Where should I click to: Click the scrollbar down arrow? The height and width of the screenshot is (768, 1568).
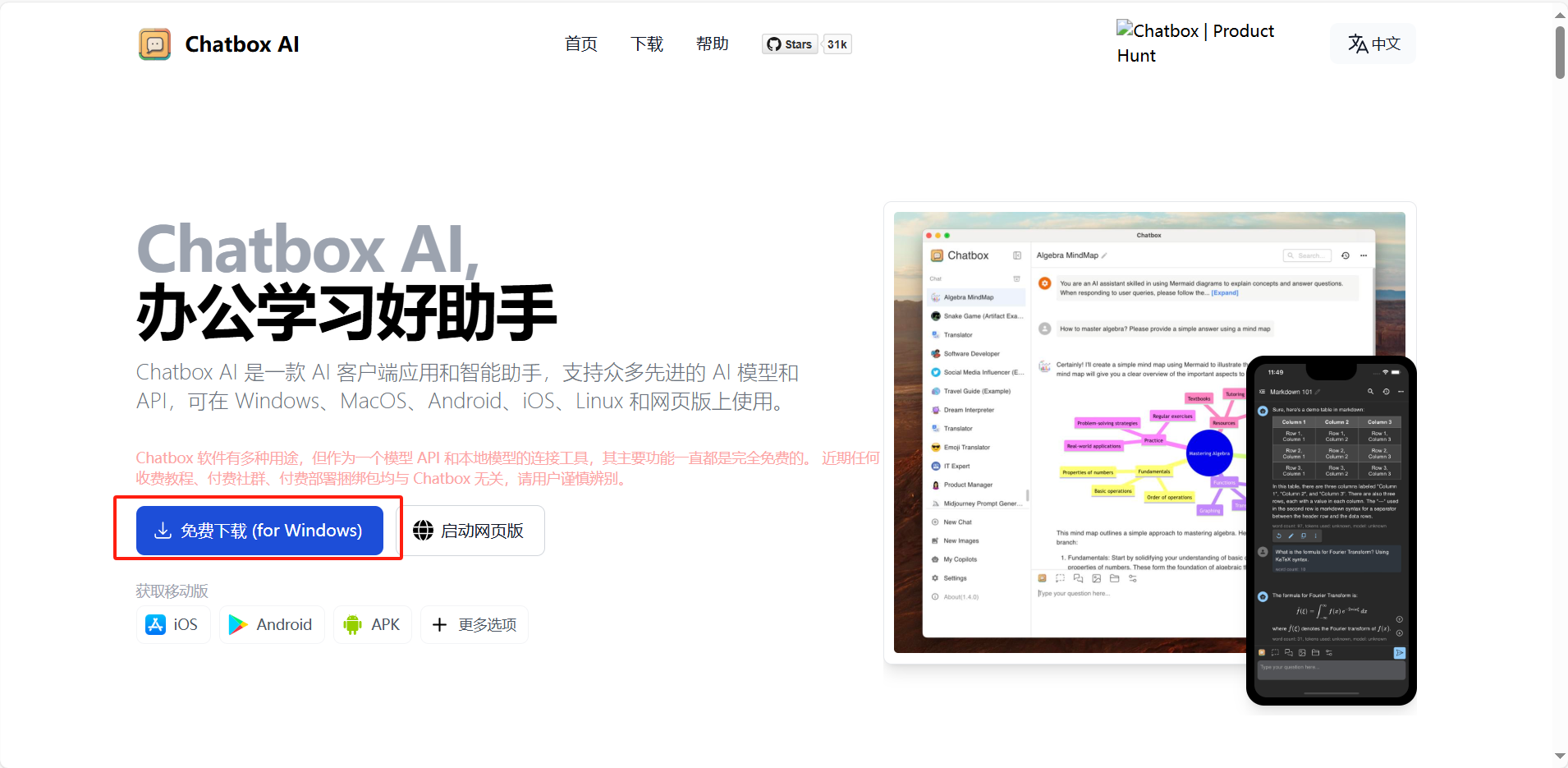coord(1560,757)
